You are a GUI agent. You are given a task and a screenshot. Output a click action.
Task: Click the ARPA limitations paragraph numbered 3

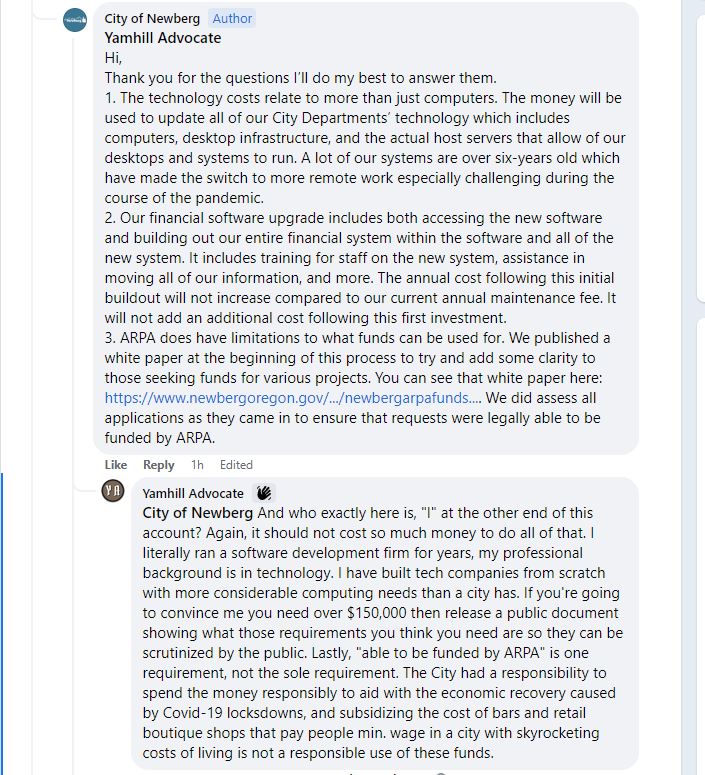point(357,388)
